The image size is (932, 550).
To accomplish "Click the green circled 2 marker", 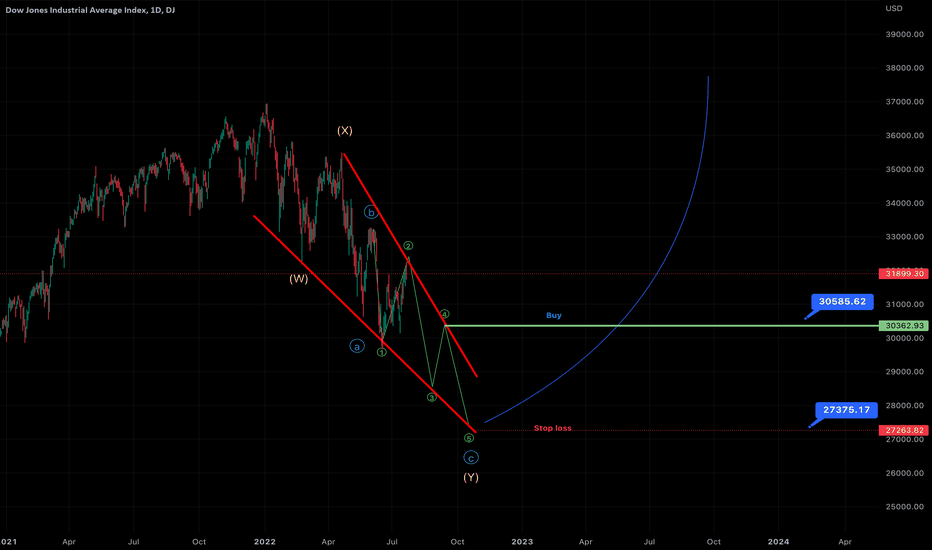I will pyautogui.click(x=408, y=246).
